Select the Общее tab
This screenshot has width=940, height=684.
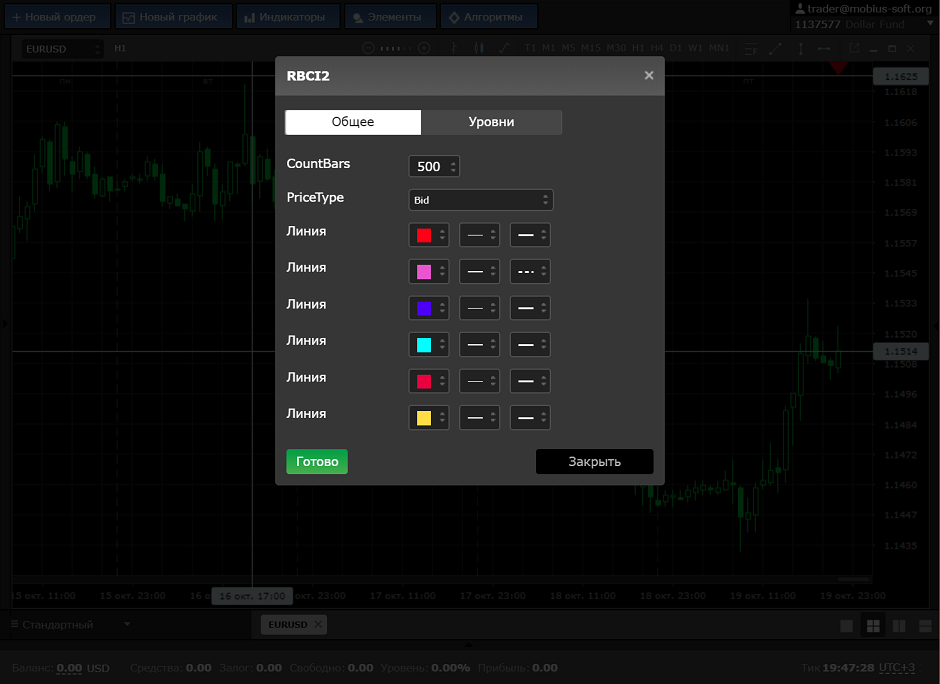353,122
